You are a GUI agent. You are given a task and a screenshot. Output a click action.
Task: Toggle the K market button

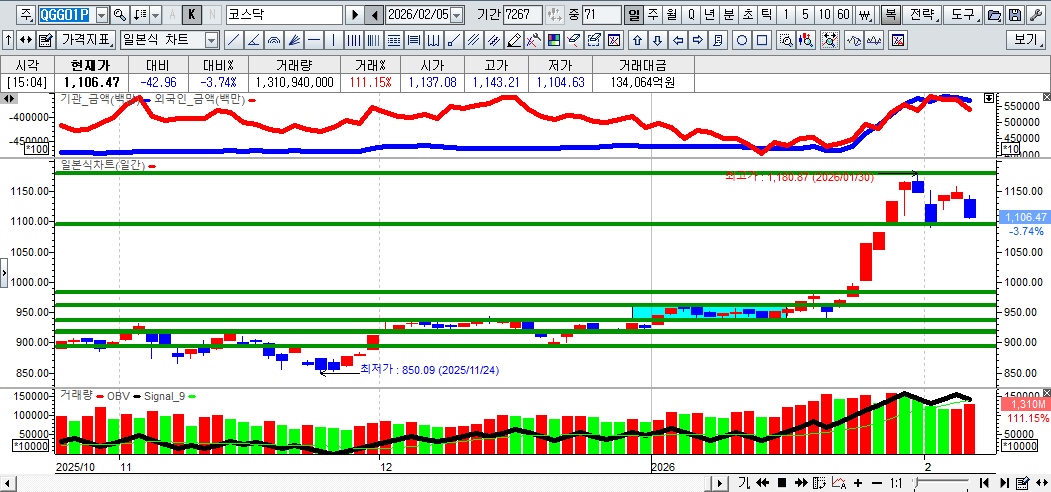coord(191,15)
